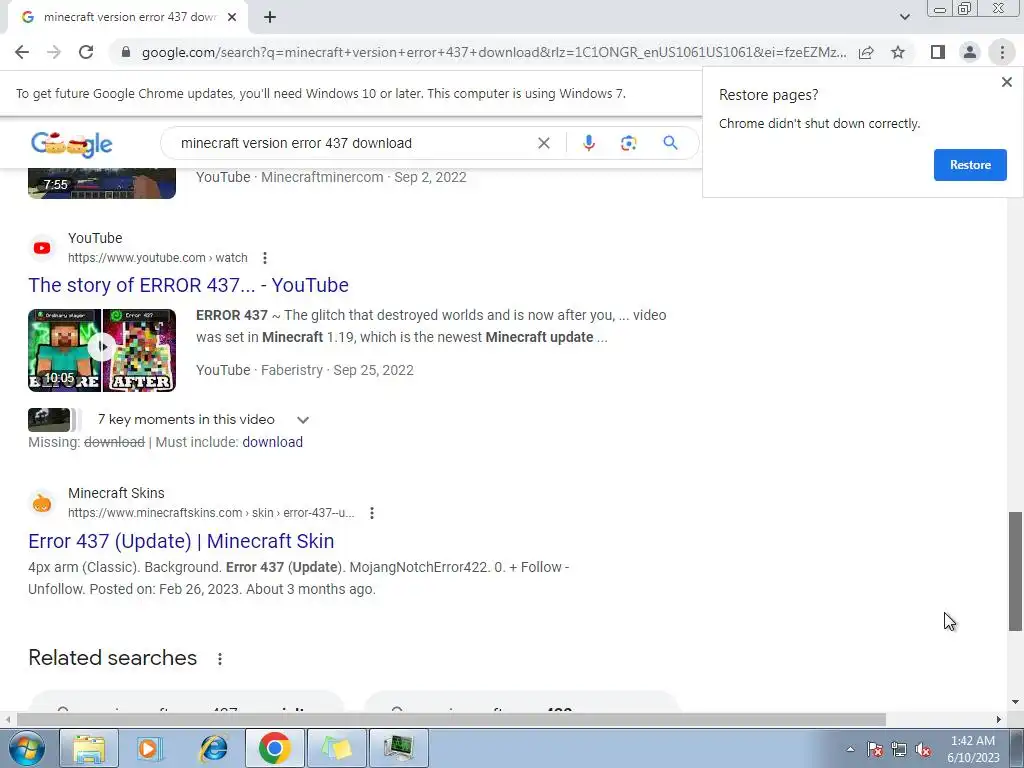The height and width of the screenshot is (768, 1024).
Task: Go back to the previous page
Action: [22, 52]
